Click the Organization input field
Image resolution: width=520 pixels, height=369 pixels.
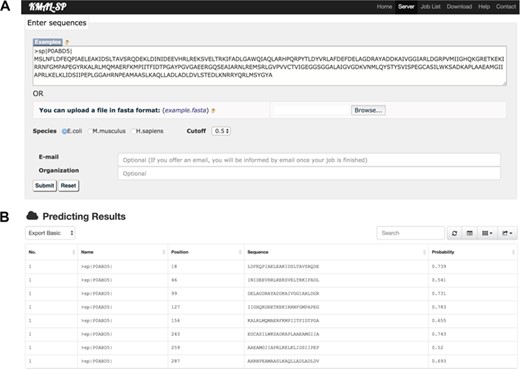tap(309, 174)
